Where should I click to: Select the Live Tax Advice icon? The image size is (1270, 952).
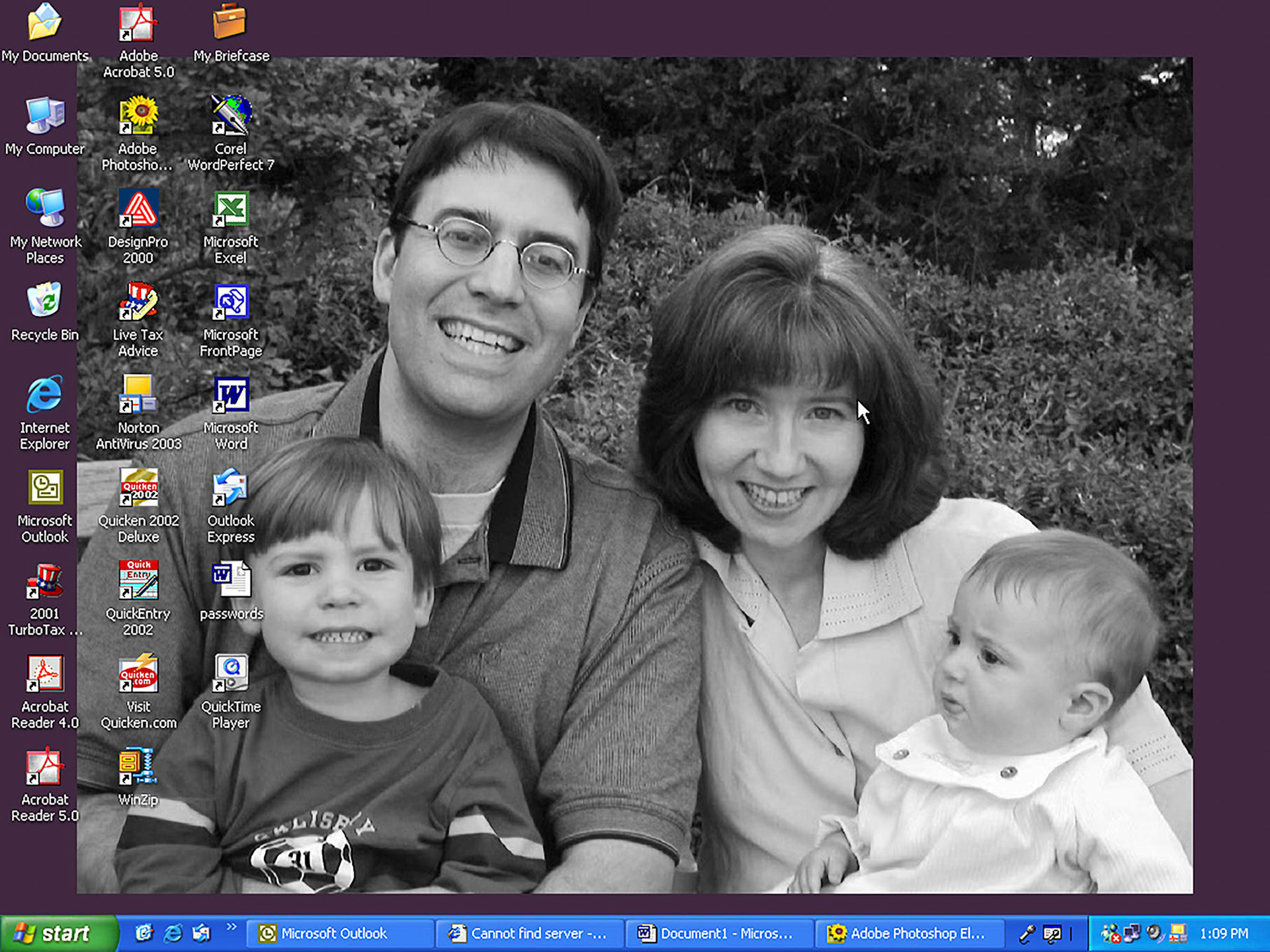[138, 302]
